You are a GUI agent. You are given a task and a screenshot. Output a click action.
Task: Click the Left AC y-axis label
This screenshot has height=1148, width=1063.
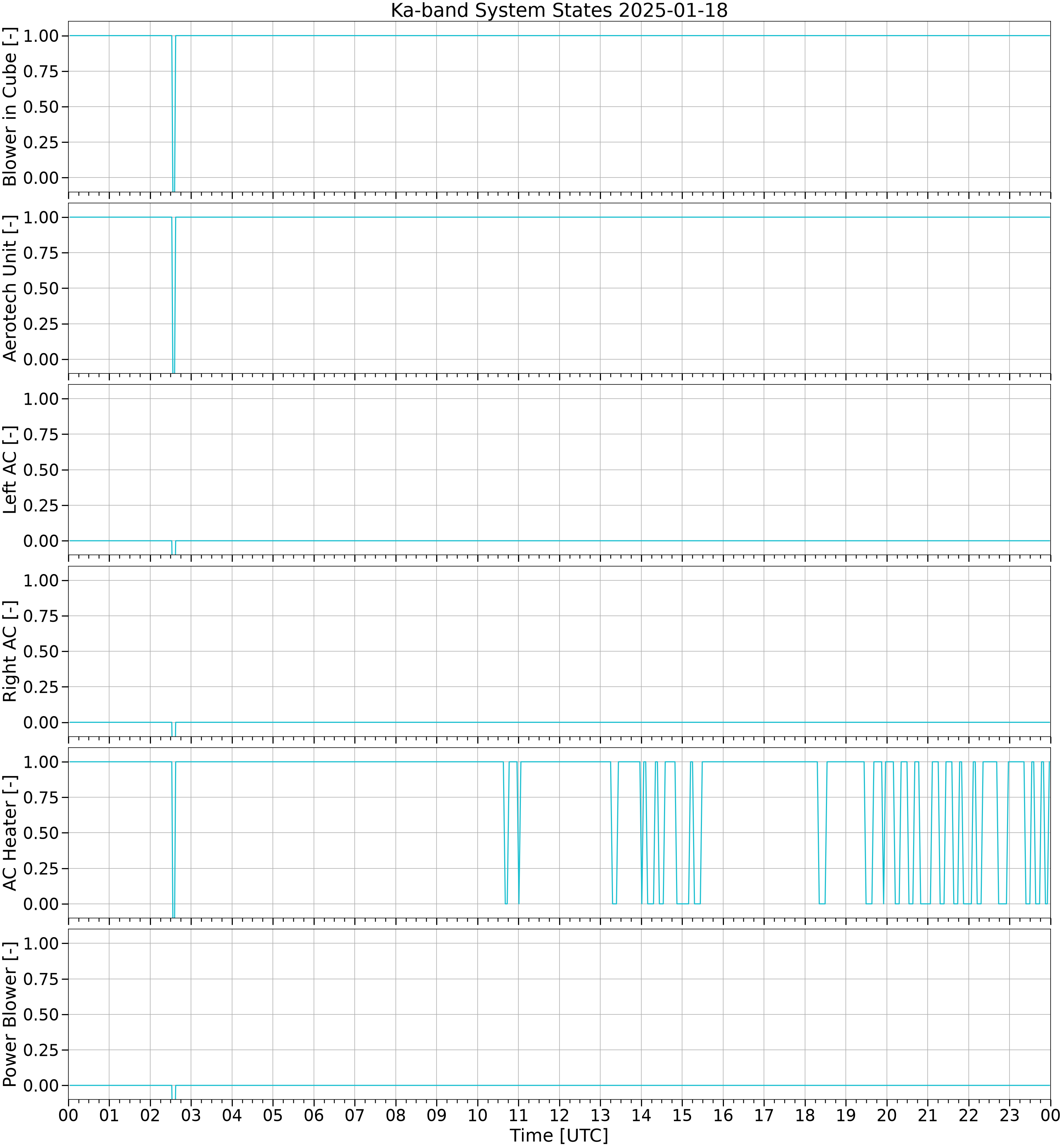click(10, 470)
